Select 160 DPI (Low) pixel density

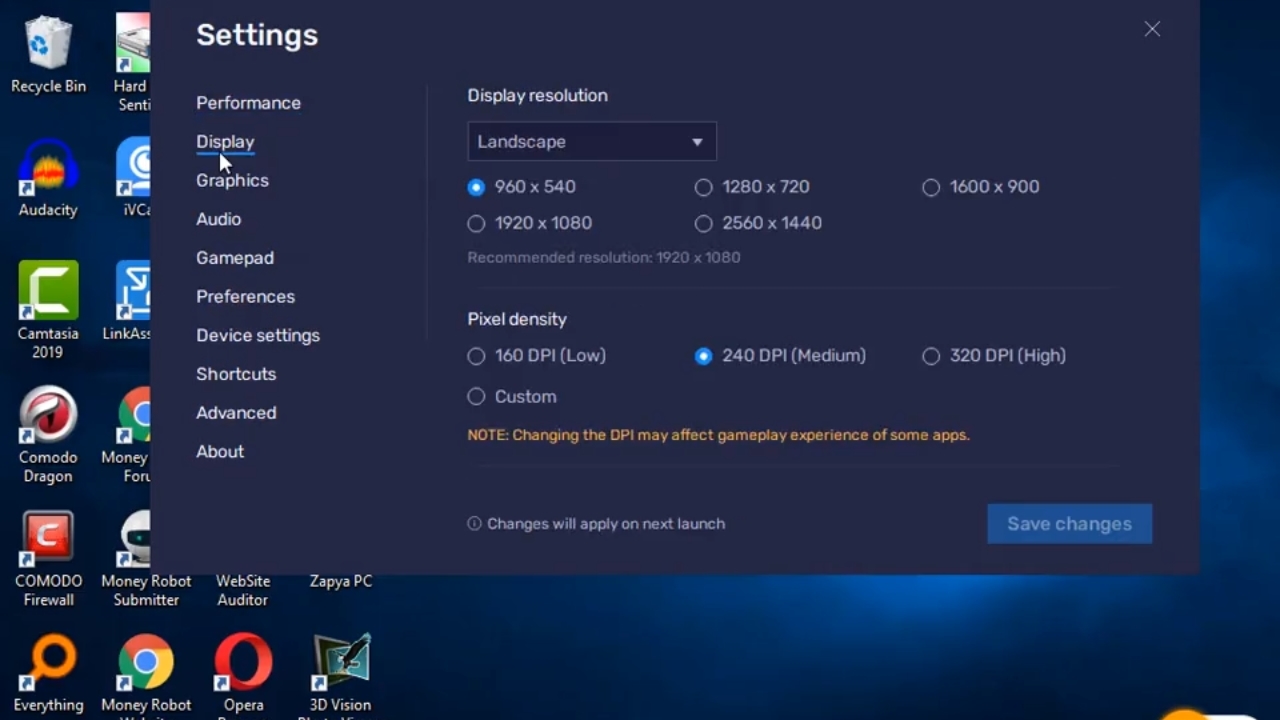click(x=476, y=356)
